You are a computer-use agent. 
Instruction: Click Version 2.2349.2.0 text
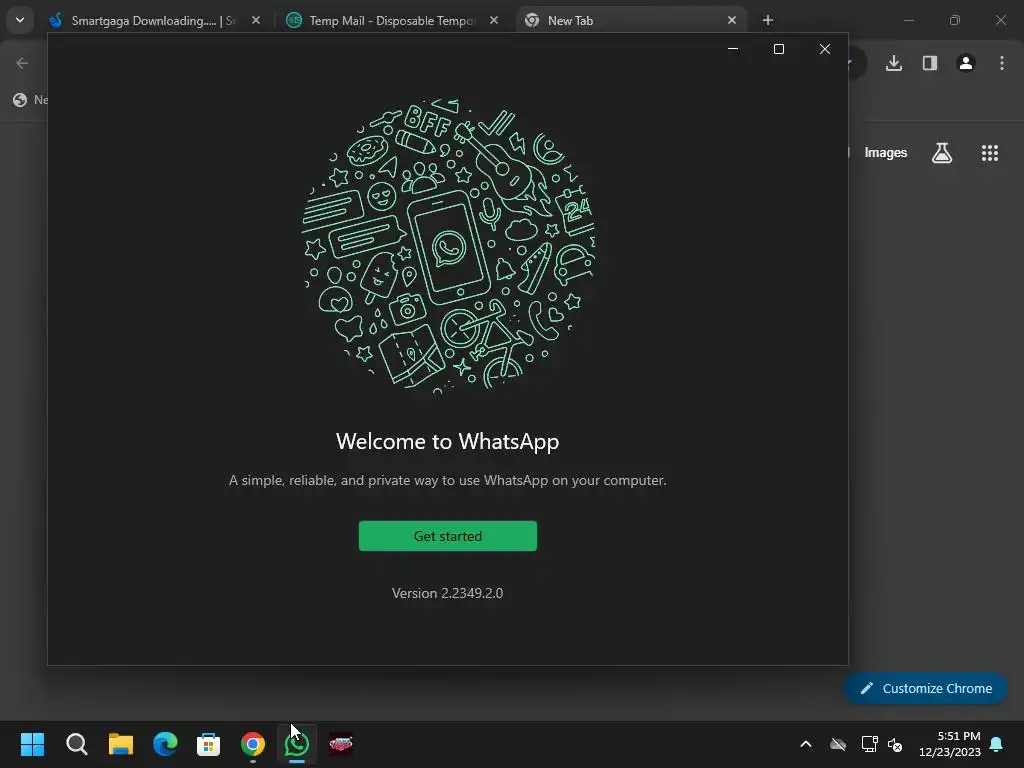(x=447, y=593)
